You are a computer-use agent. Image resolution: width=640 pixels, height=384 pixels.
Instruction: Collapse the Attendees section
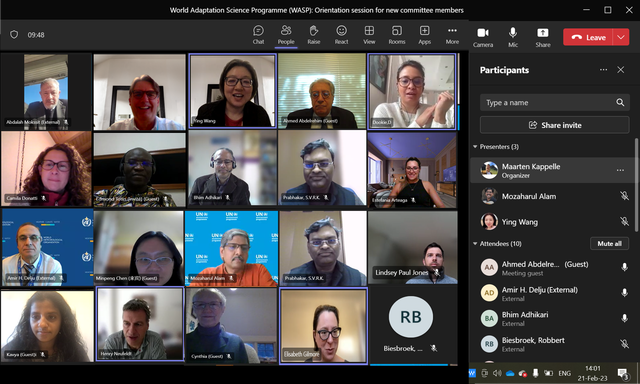[x=475, y=244]
